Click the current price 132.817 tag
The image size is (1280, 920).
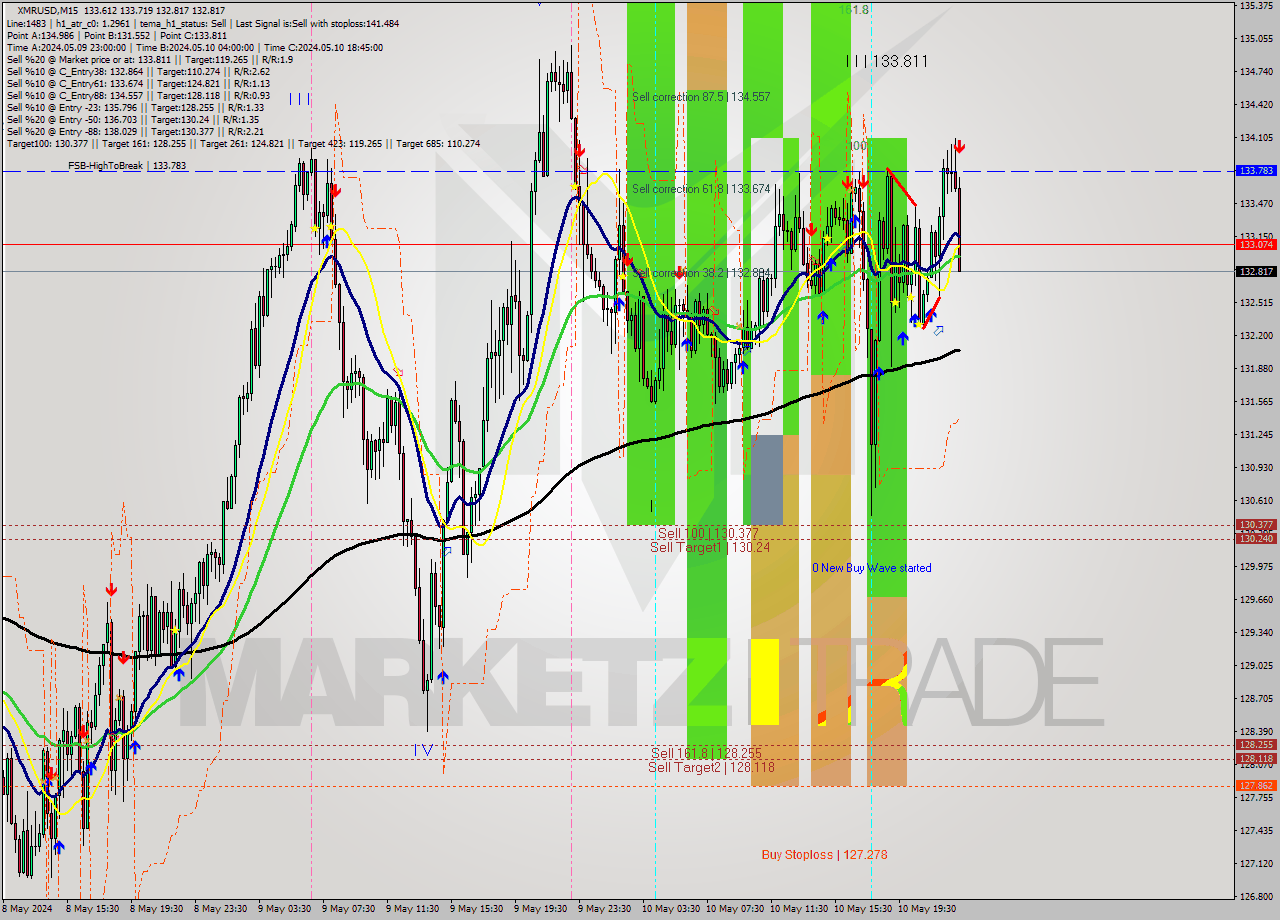(1256, 271)
